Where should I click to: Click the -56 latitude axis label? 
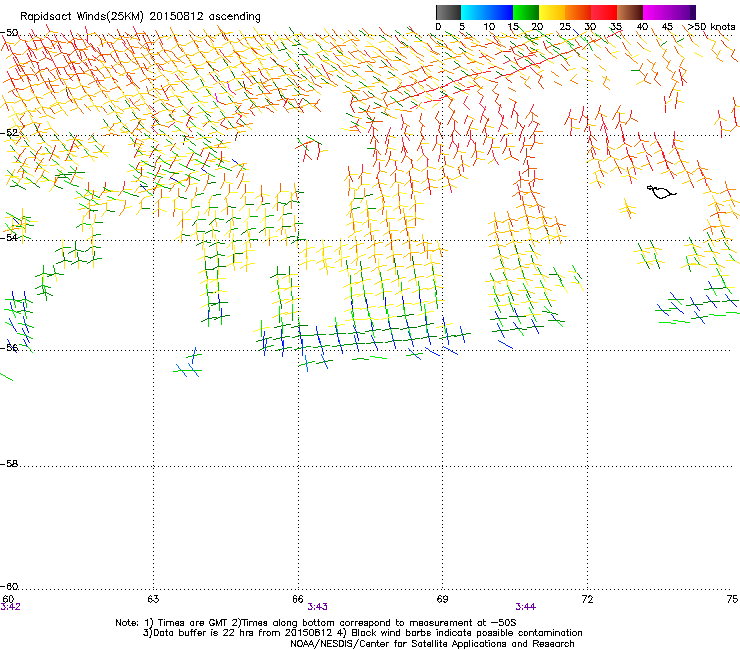point(9,348)
